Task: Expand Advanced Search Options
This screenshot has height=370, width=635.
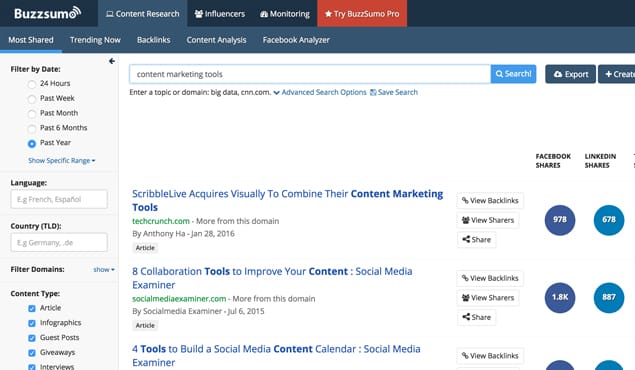Action: tap(320, 92)
